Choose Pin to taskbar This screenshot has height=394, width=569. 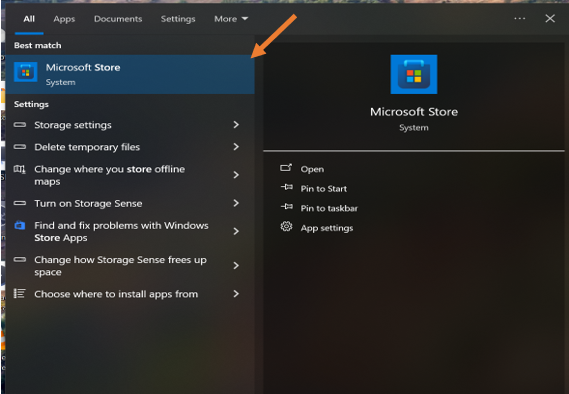tap(329, 208)
